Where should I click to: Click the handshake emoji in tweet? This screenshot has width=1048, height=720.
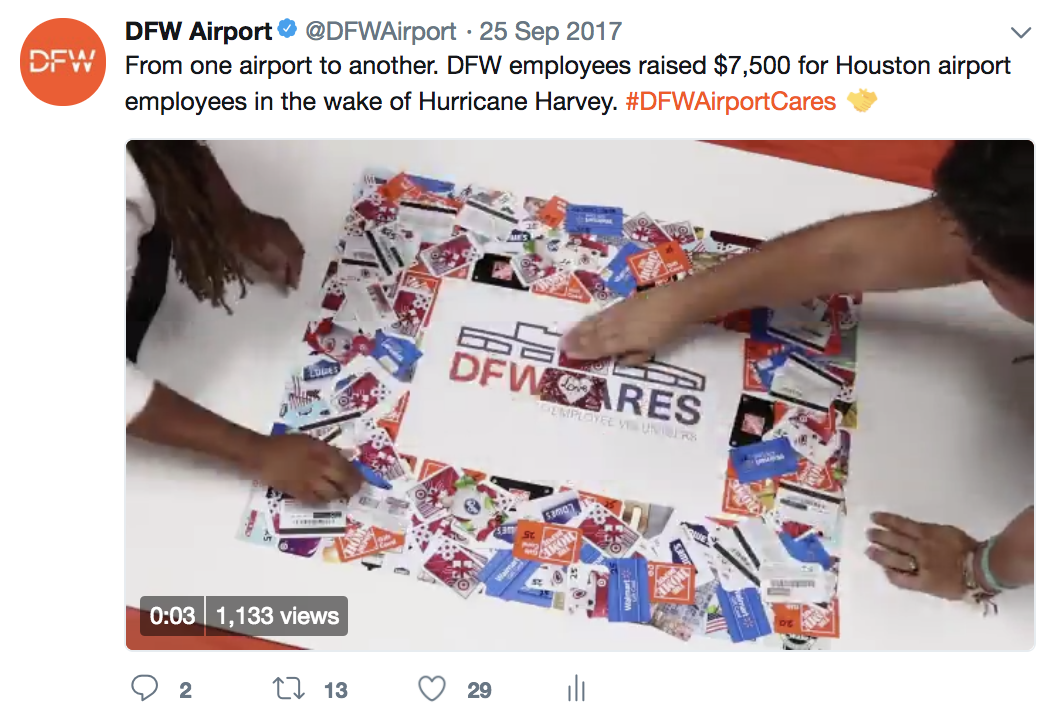pyautogui.click(x=862, y=101)
